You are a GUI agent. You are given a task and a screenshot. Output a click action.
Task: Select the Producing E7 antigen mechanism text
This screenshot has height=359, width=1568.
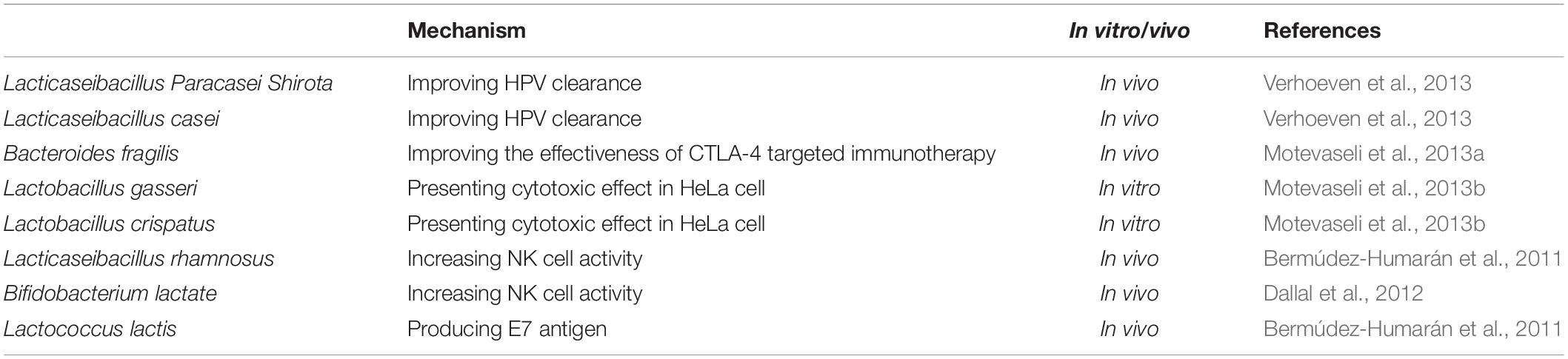507,329
